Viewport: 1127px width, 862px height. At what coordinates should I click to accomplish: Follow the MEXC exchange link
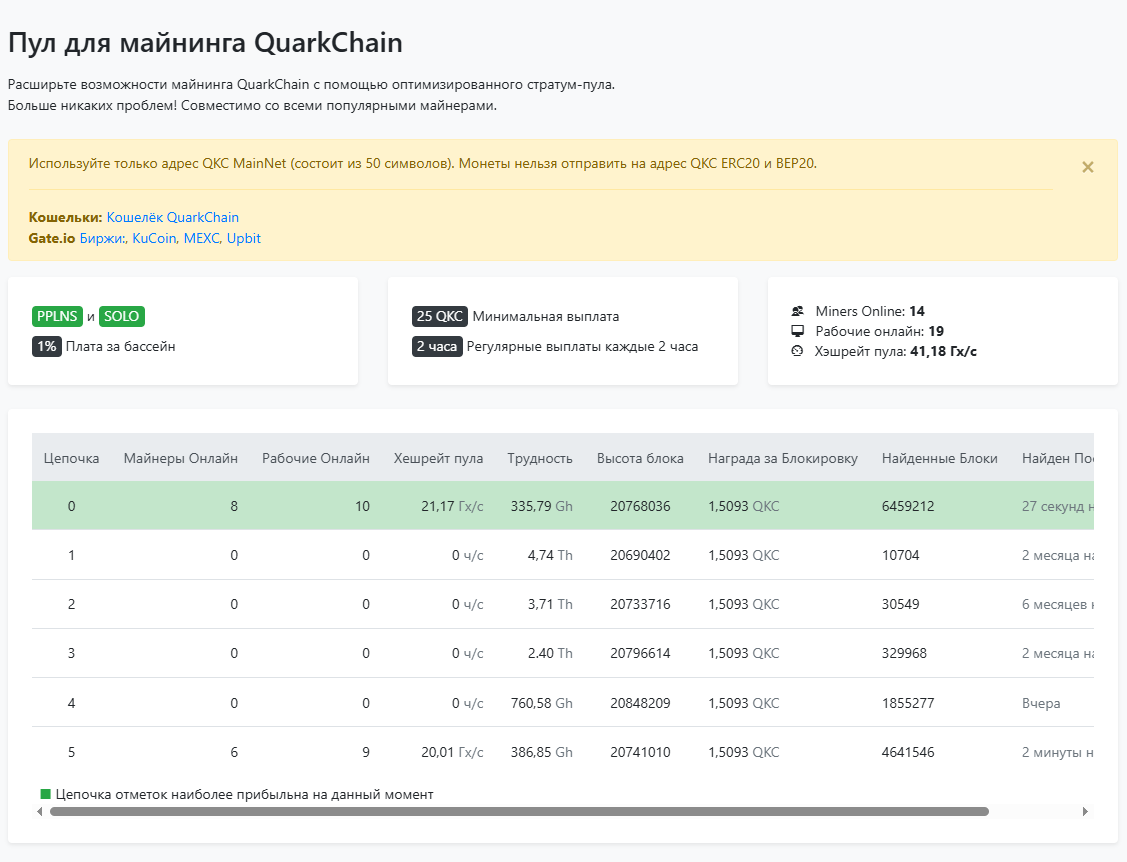tap(202, 238)
